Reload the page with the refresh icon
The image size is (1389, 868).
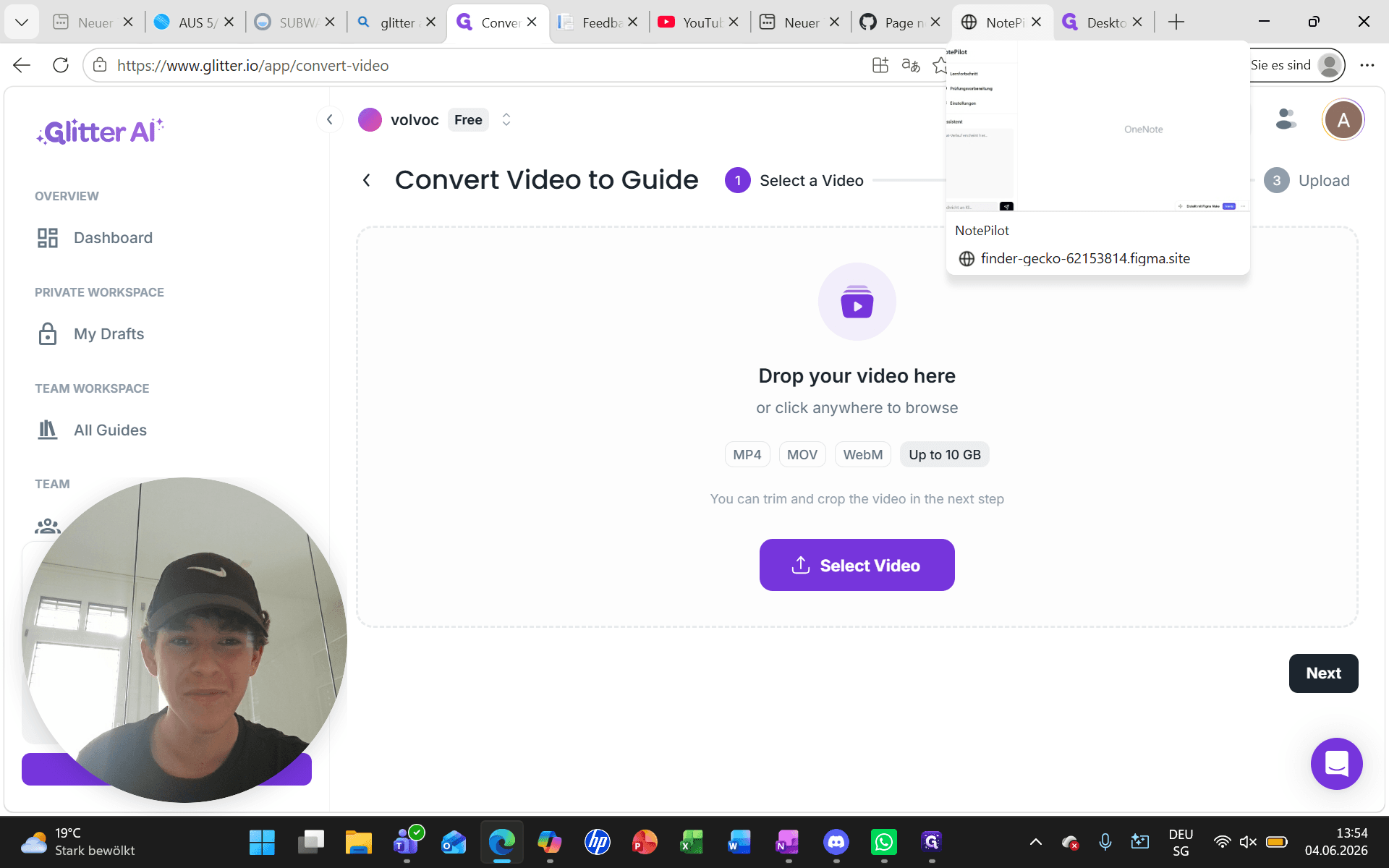pyautogui.click(x=61, y=65)
